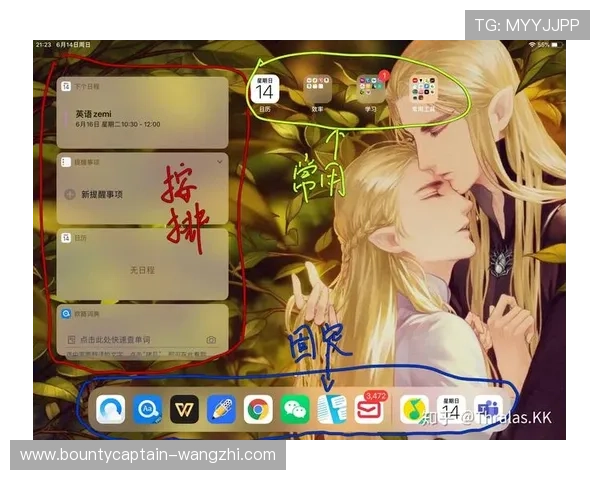Launch Google Chrome from the dock
600x480 pixels.
[258, 410]
